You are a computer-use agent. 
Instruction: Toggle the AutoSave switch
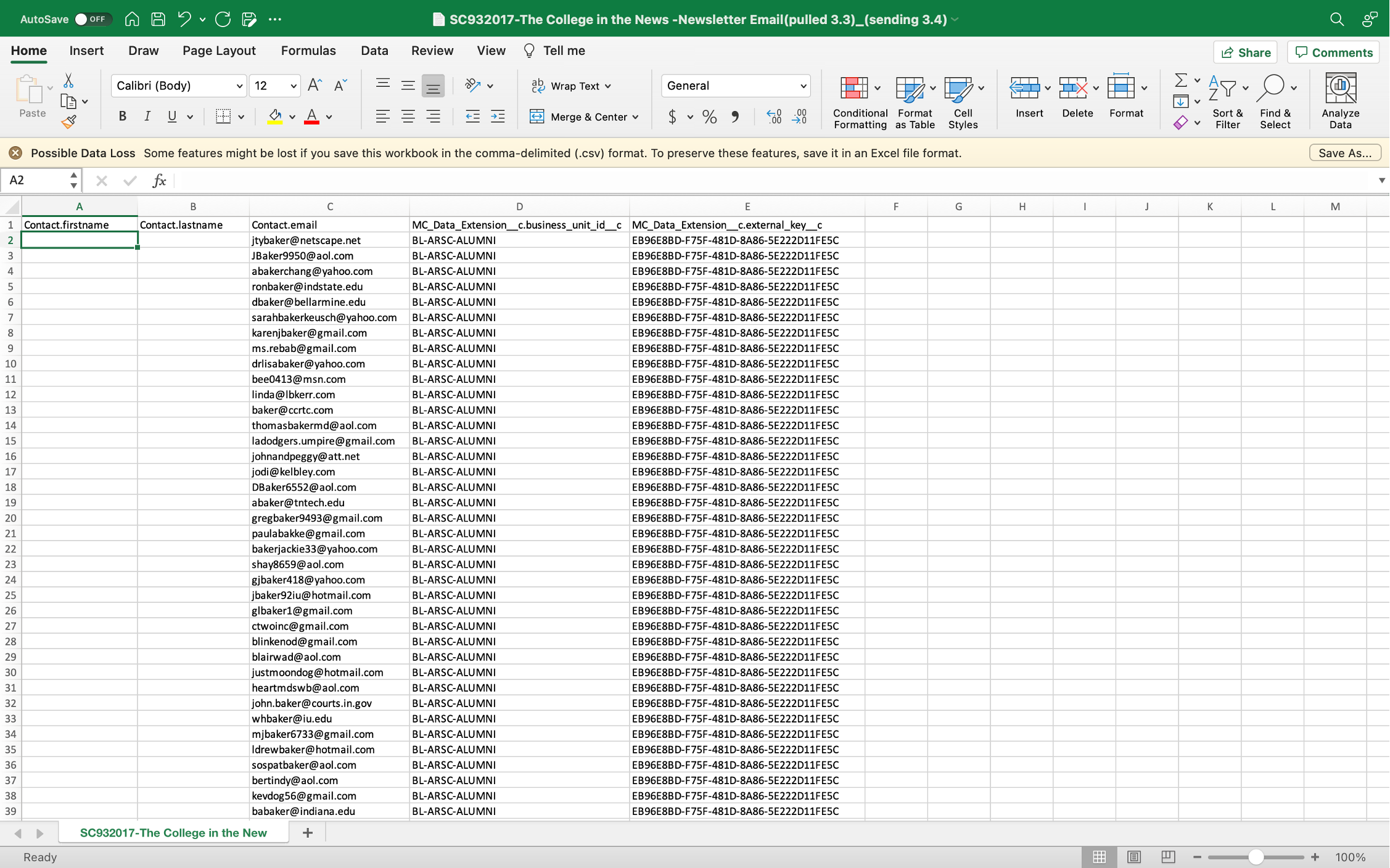pos(93,19)
